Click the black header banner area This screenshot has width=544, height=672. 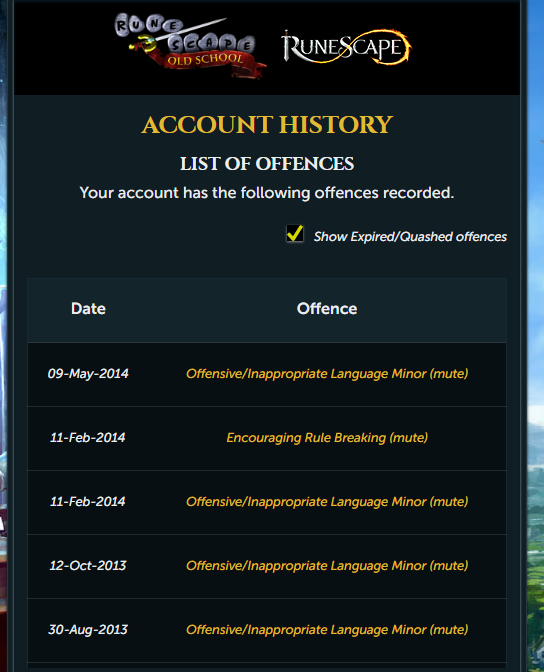(267, 48)
